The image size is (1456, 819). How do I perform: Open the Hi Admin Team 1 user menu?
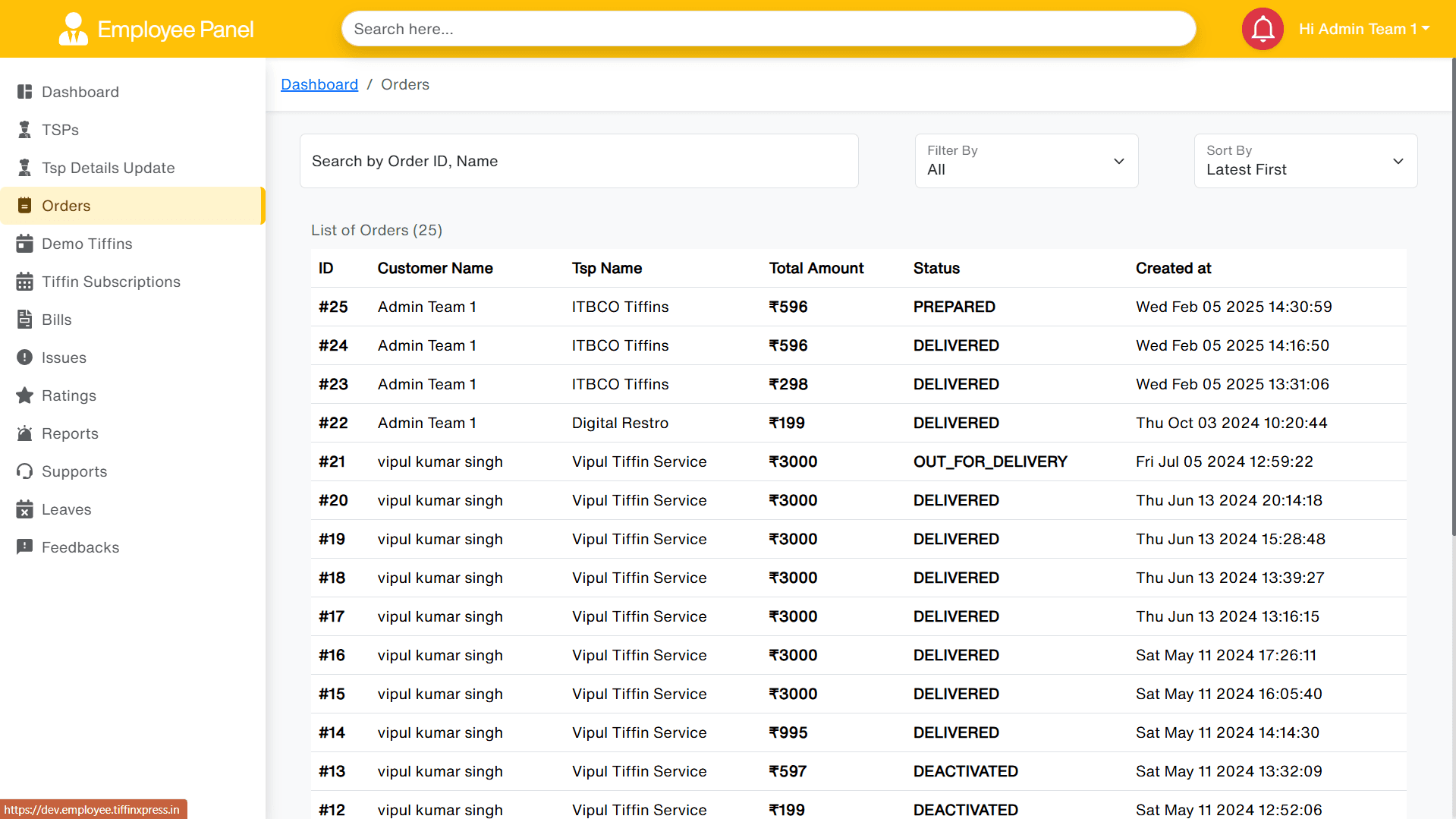coord(1363,29)
